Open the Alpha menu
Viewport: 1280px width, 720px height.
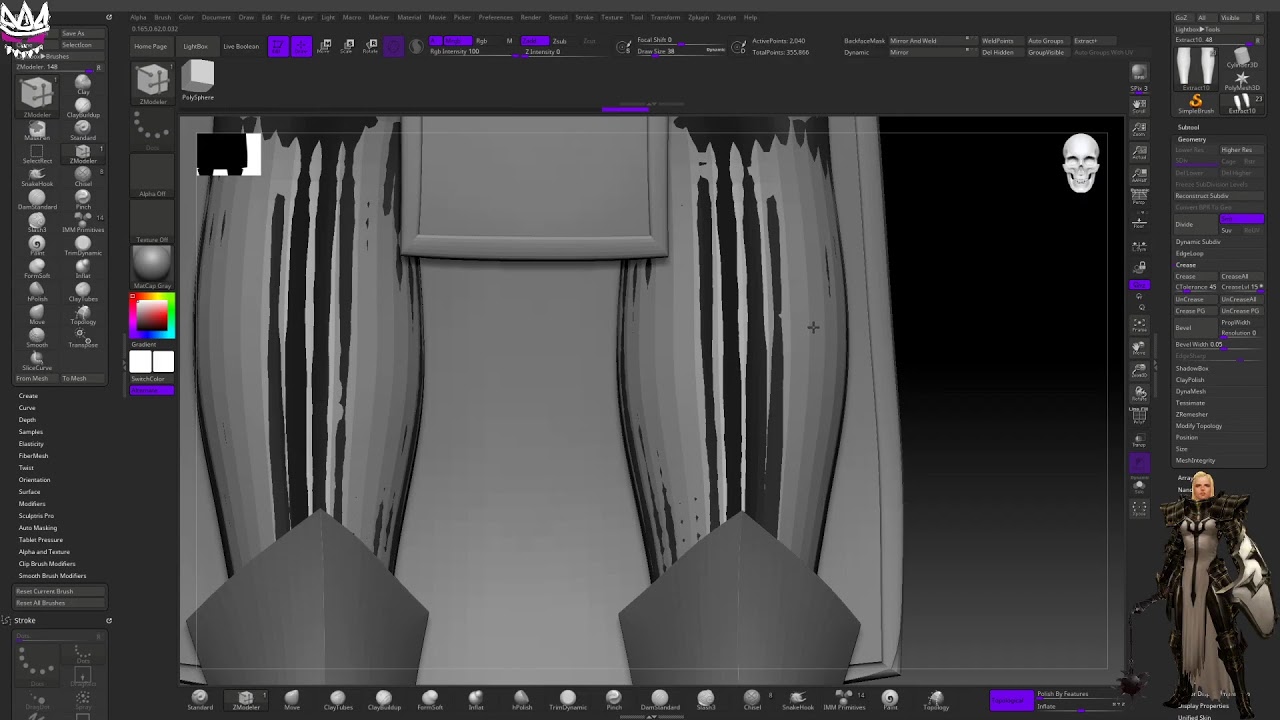(x=138, y=17)
